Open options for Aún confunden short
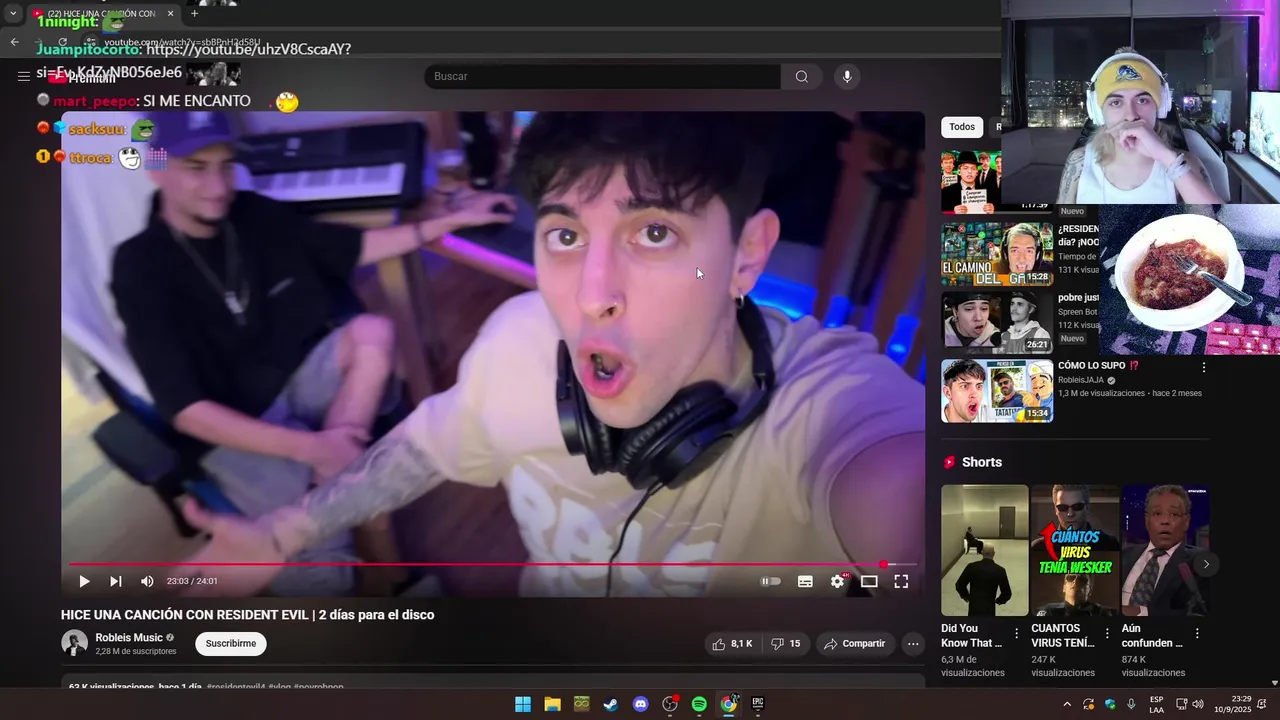 click(1197, 633)
